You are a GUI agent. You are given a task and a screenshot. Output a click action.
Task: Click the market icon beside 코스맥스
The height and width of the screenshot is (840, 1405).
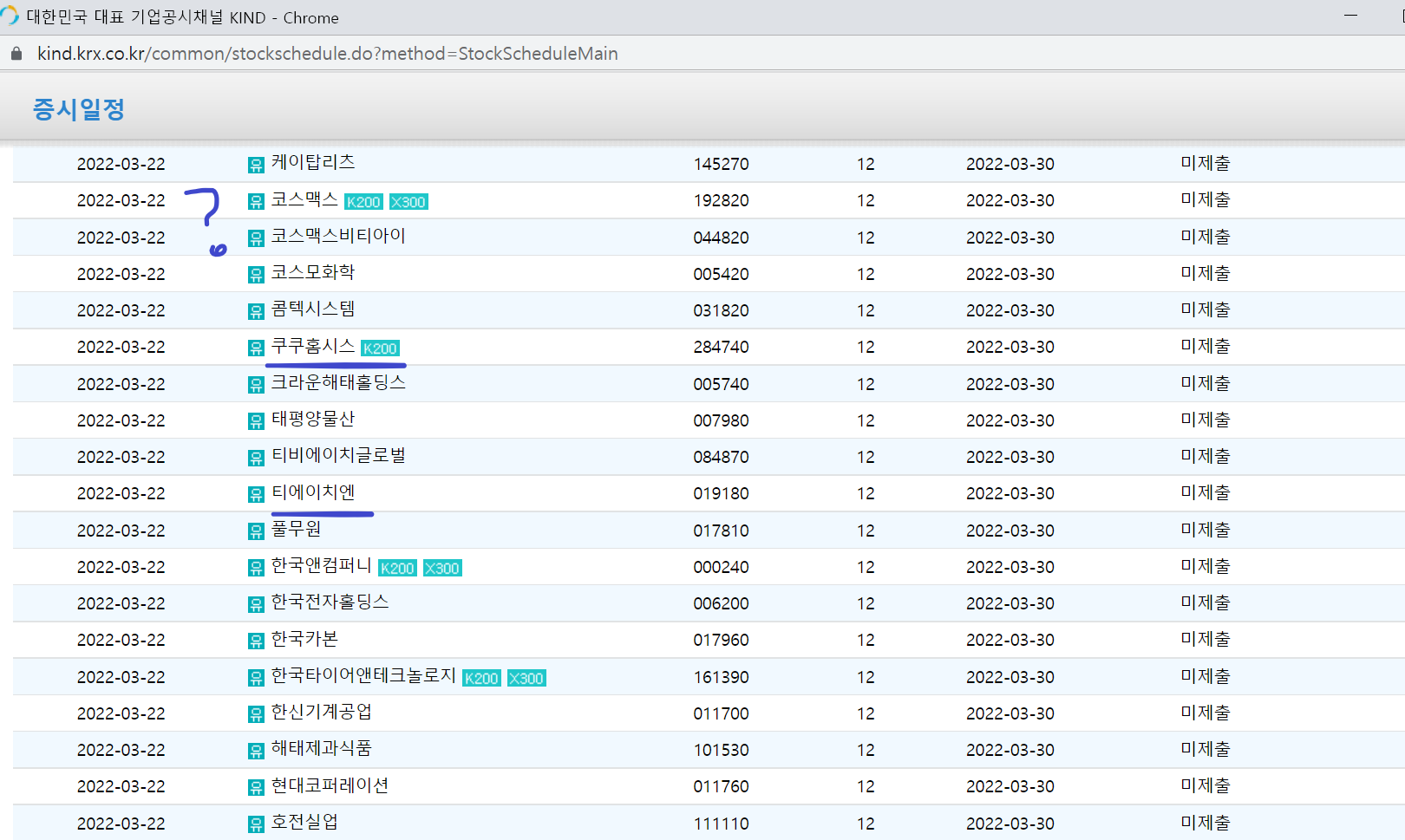tap(256, 201)
